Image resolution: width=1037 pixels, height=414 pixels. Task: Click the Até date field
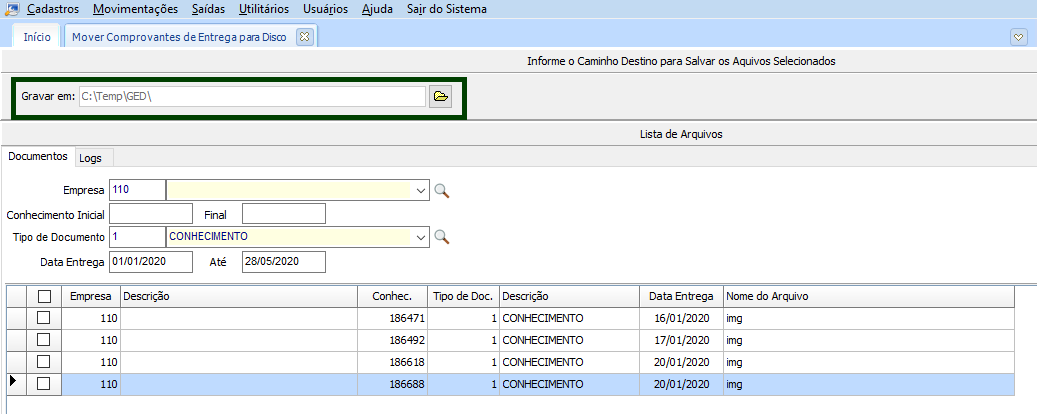coord(284,261)
